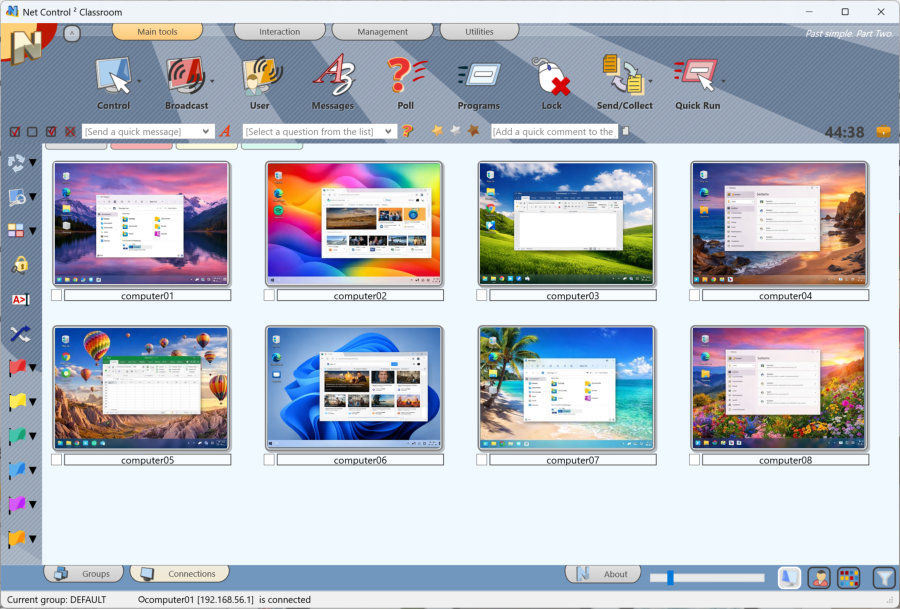The height and width of the screenshot is (609, 900).
Task: Launch the Poll tool
Action: coord(406,80)
